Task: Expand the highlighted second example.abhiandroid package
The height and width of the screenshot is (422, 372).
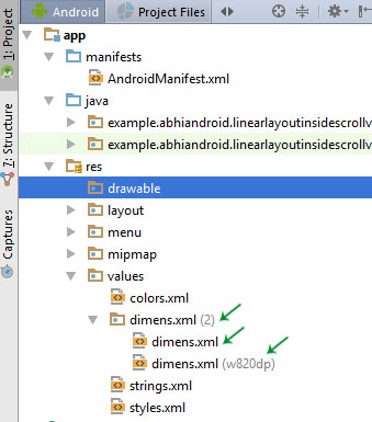Action: [71, 144]
